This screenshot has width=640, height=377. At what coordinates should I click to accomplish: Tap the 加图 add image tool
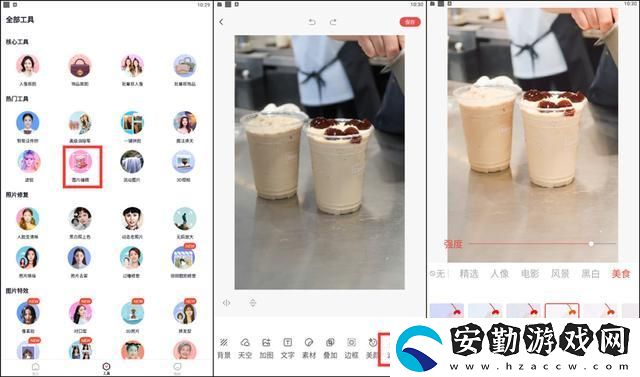point(266,348)
